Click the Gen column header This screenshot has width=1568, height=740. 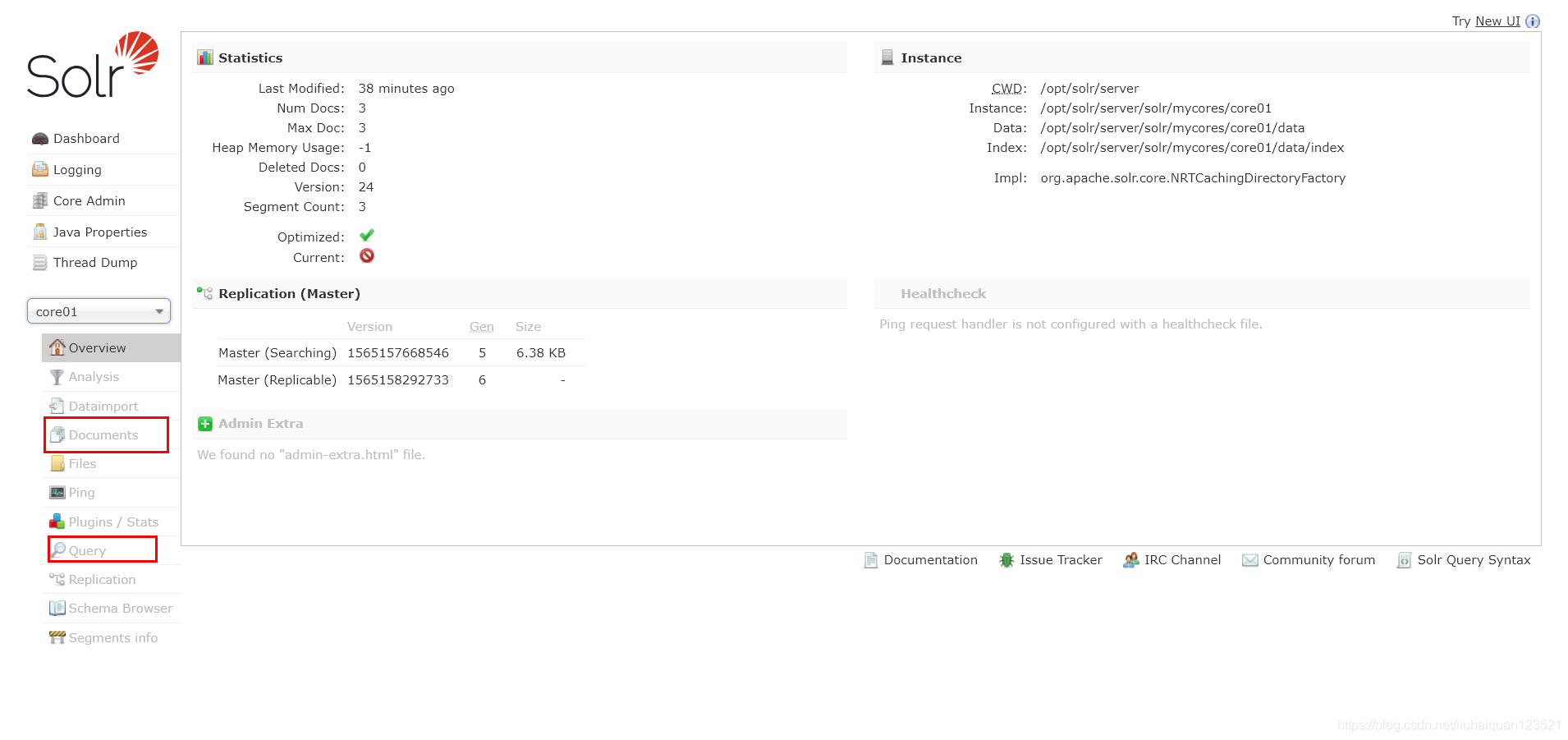point(482,327)
